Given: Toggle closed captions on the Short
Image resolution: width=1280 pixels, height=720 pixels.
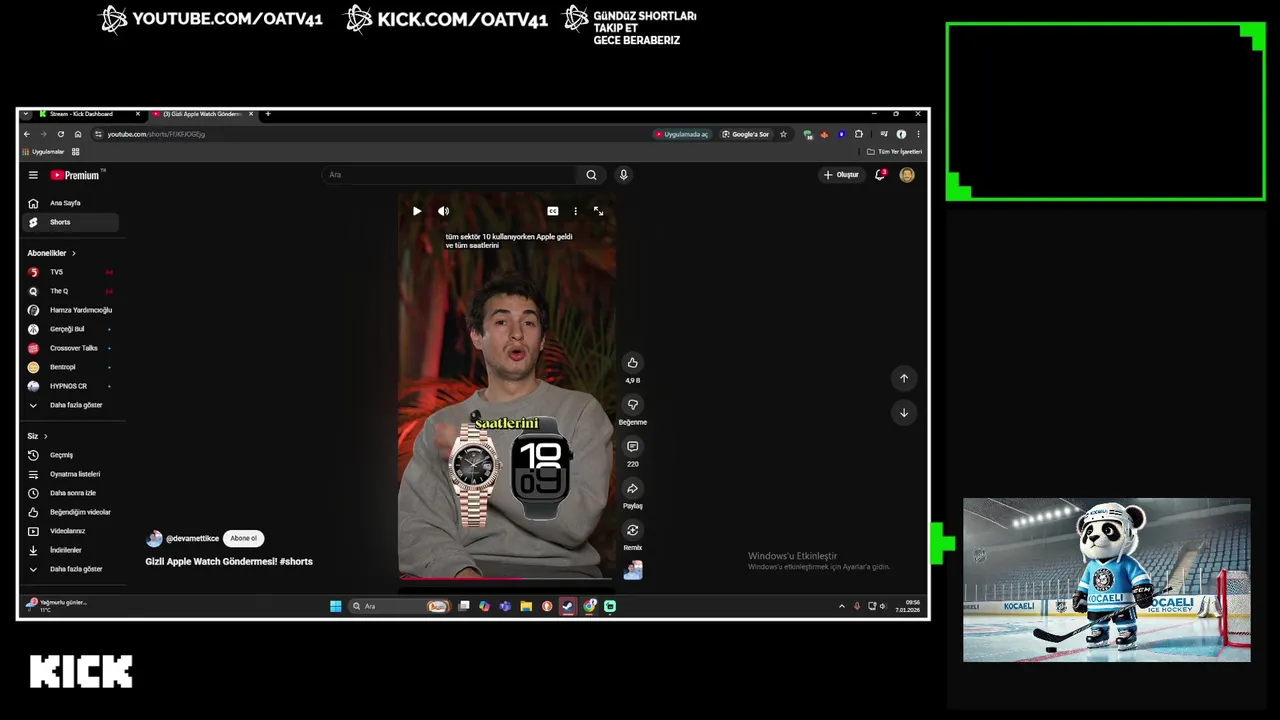Looking at the screenshot, I should tap(552, 211).
